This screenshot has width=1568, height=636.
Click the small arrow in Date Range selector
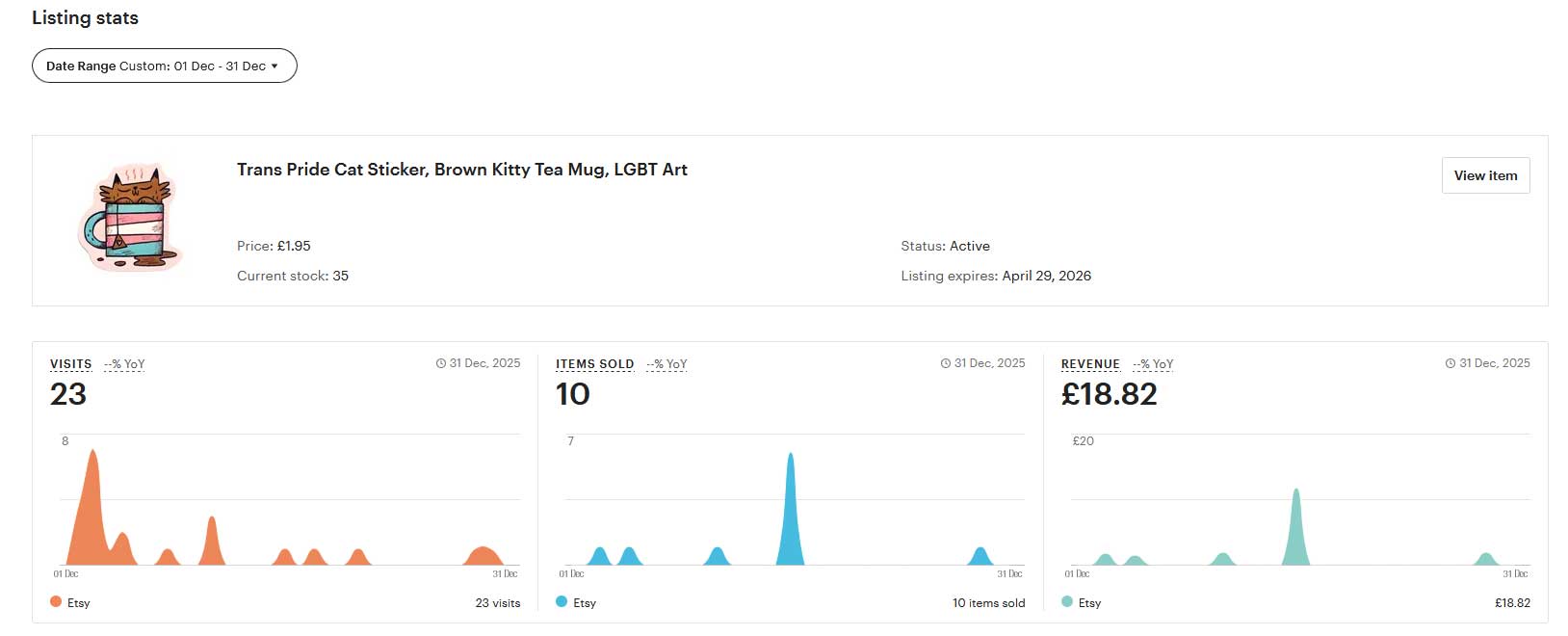point(274,66)
